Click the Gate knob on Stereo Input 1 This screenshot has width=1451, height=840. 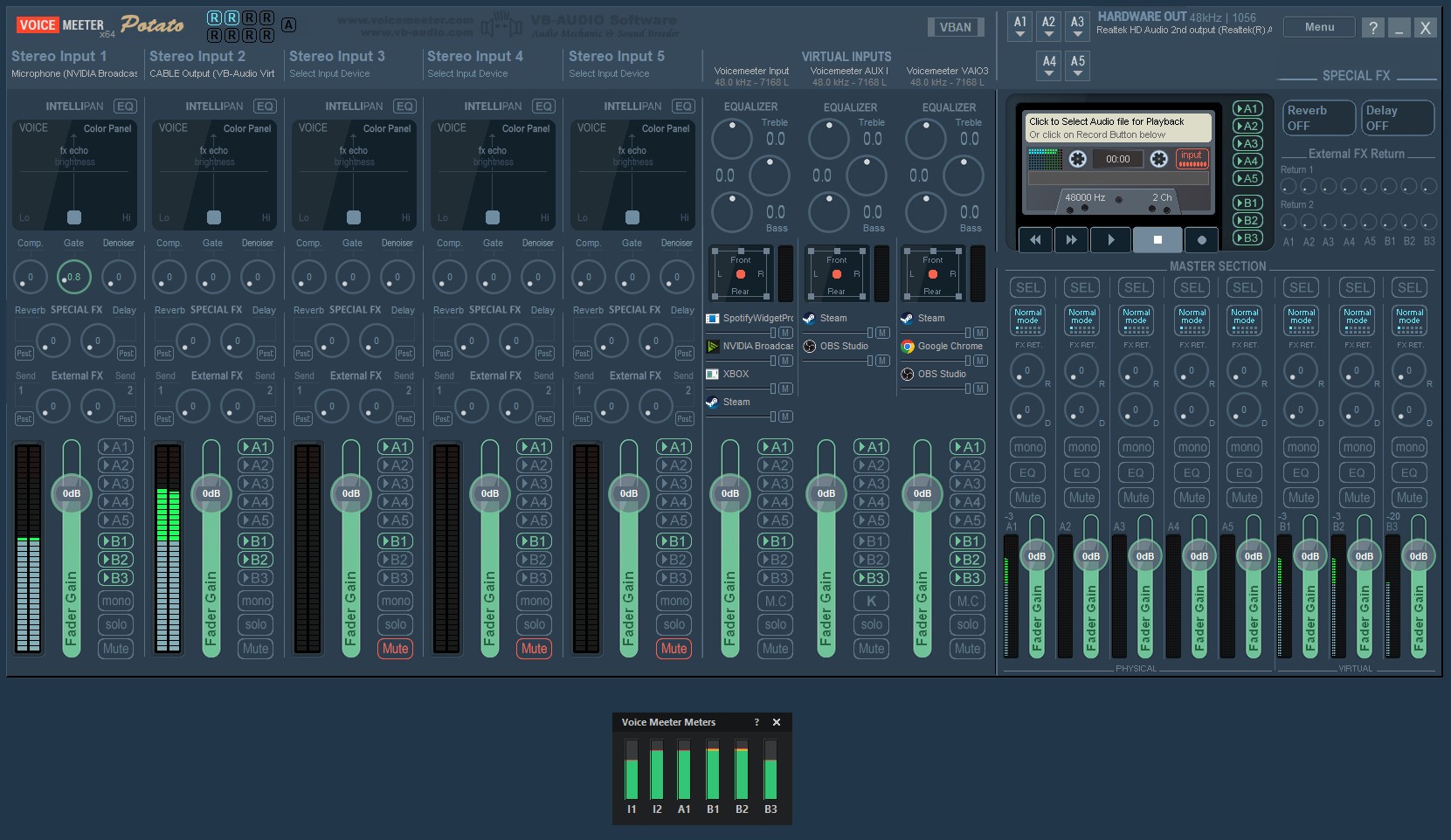(74, 278)
